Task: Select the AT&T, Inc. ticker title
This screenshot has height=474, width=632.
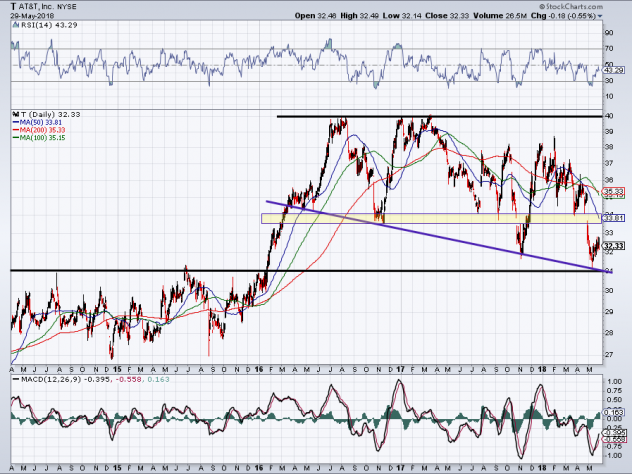Action: pyautogui.click(x=44, y=6)
